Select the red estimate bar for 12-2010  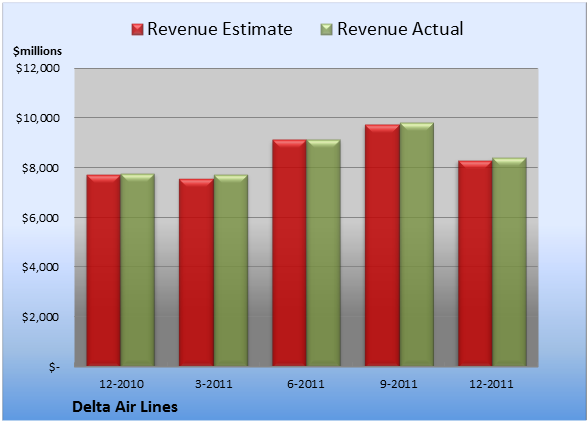[x=104, y=270]
